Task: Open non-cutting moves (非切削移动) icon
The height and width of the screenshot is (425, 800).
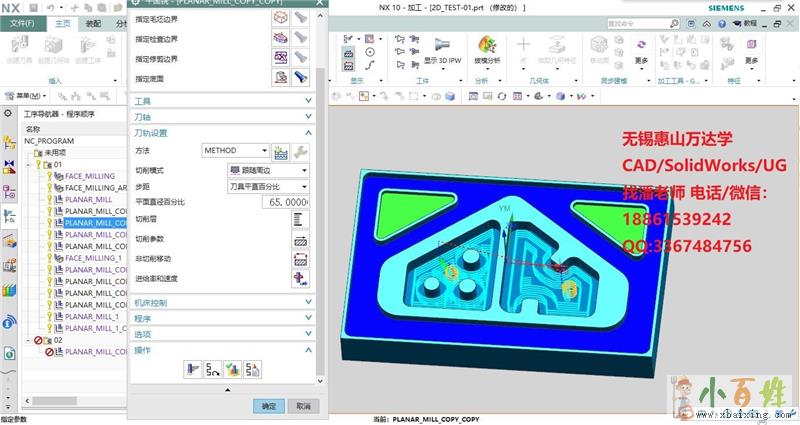Action: tap(299, 259)
